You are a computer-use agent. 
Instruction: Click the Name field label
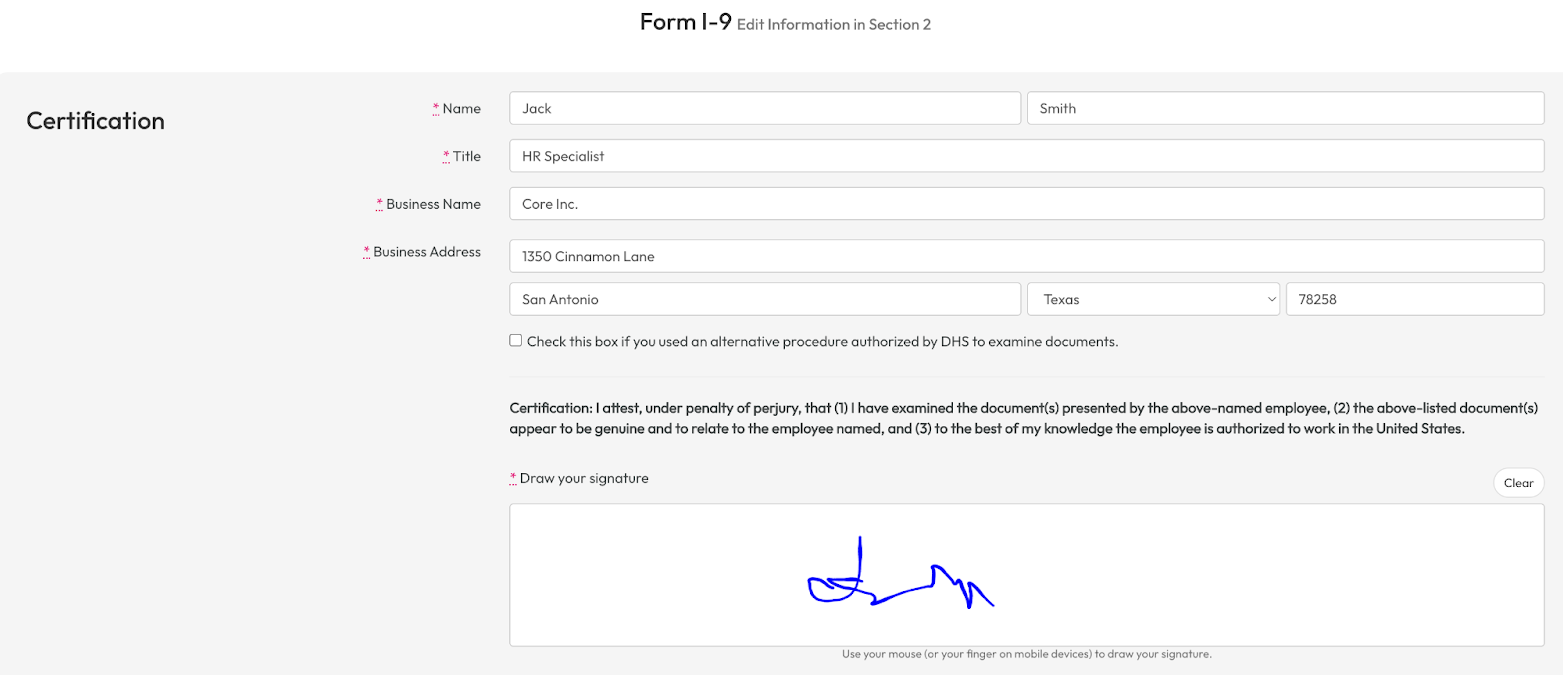(x=461, y=108)
